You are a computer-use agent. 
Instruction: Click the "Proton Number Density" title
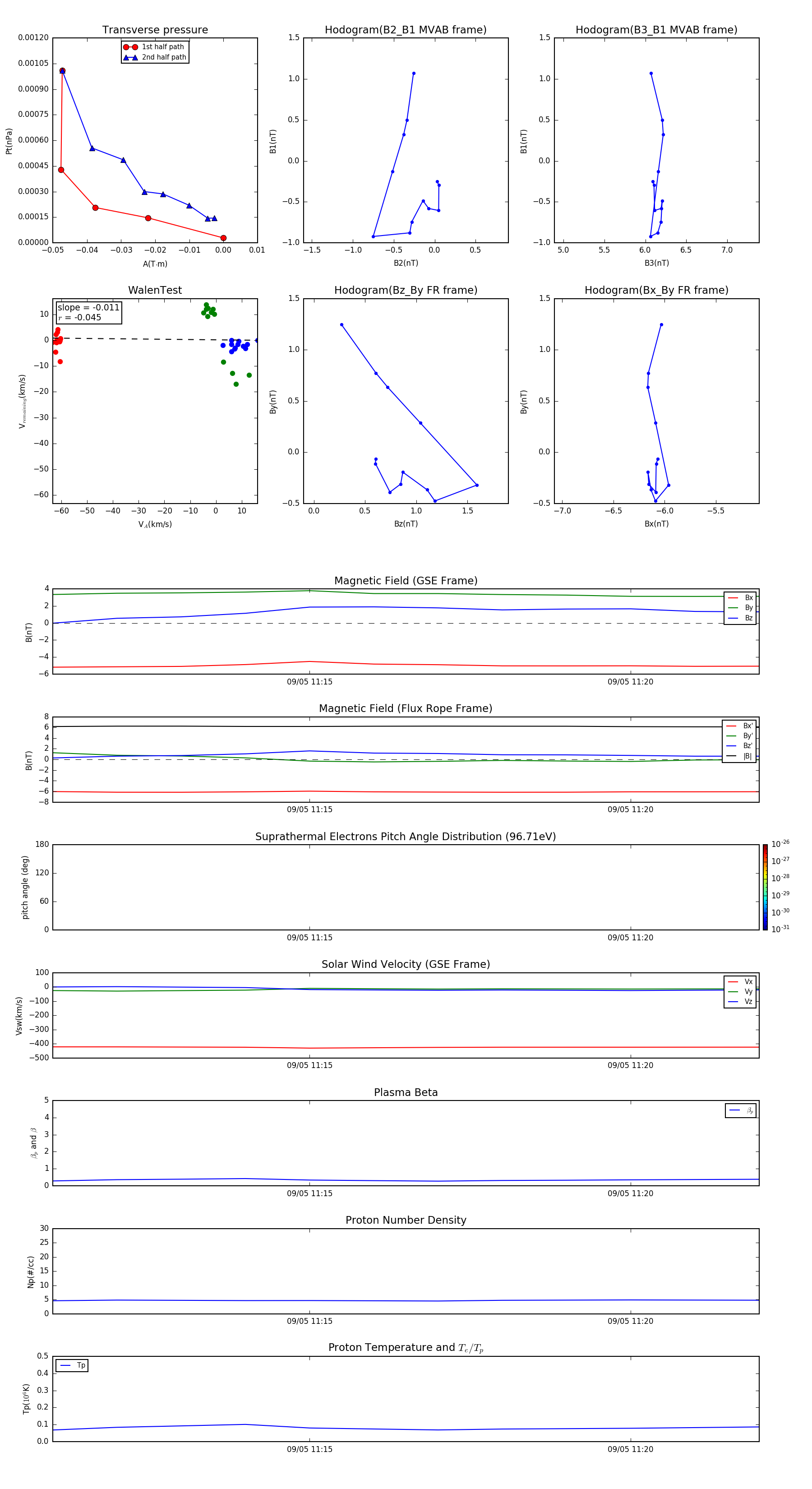(x=406, y=1220)
